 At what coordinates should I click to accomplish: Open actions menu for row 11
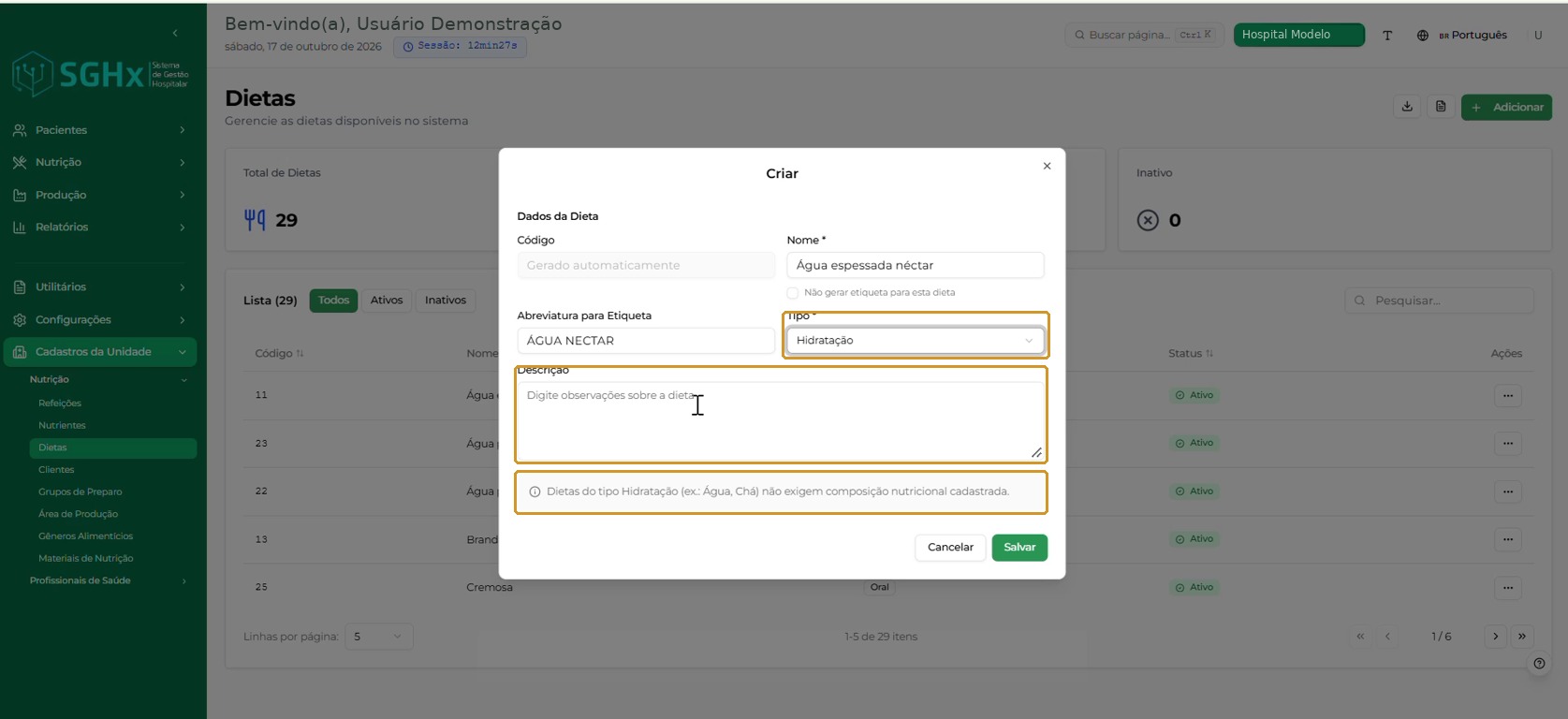[x=1507, y=395]
